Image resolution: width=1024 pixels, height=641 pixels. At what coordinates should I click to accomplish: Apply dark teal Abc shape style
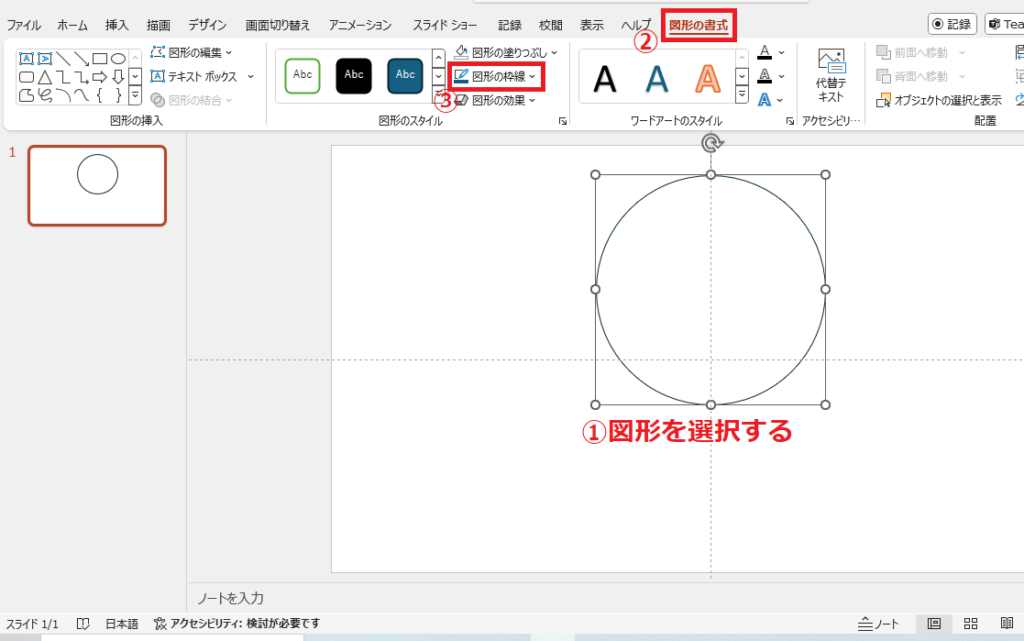click(405, 76)
